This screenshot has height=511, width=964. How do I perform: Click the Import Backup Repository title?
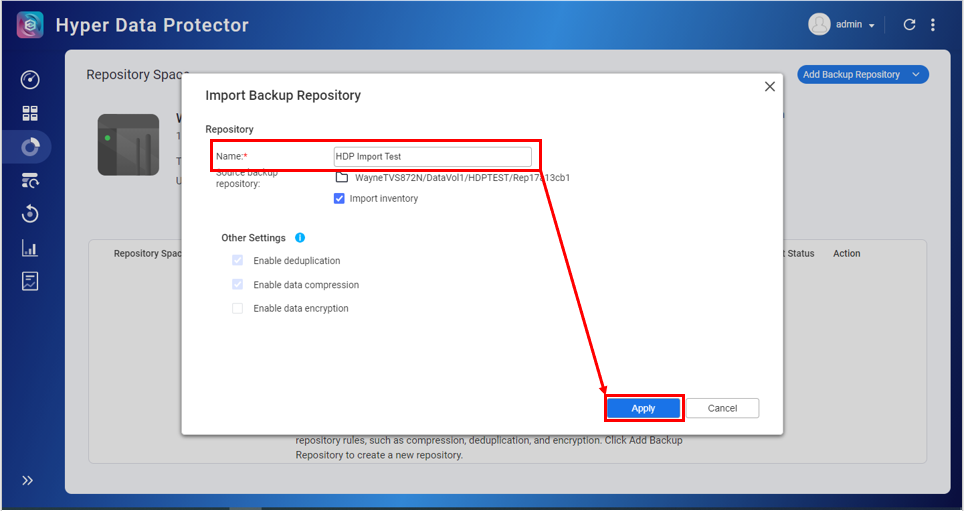[283, 95]
